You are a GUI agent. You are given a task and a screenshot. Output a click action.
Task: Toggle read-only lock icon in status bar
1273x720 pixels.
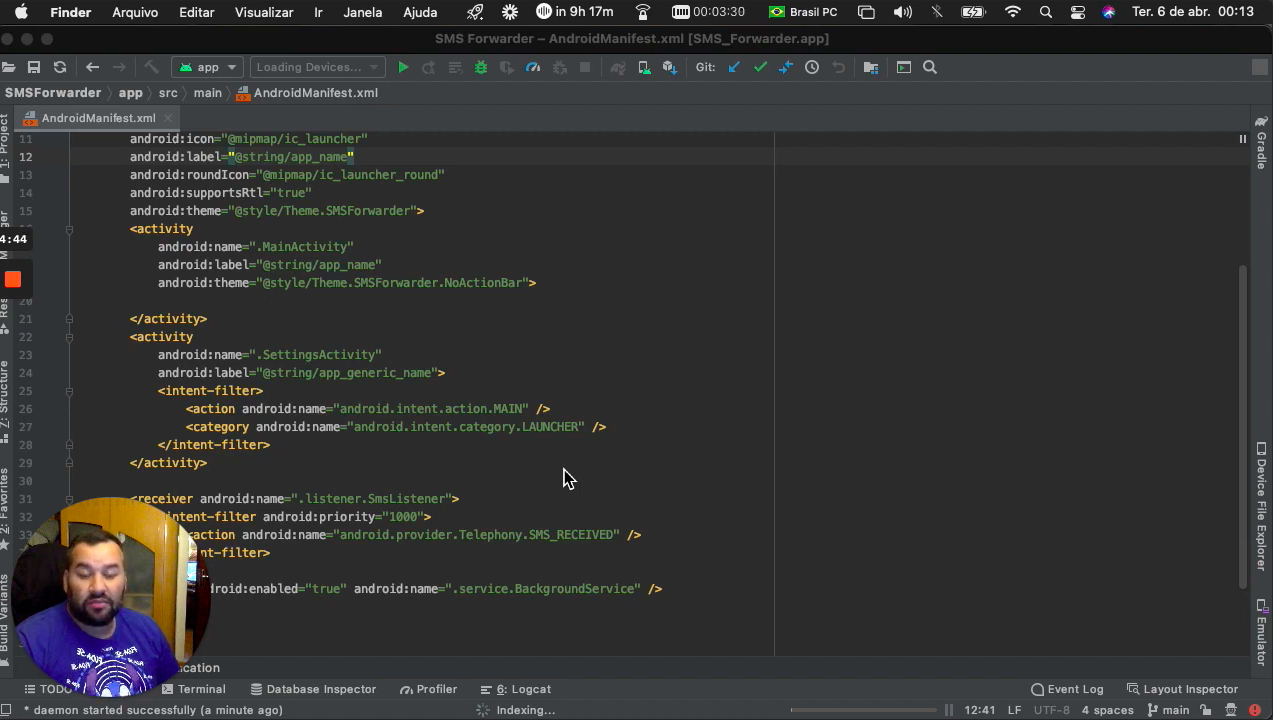click(x=1206, y=710)
